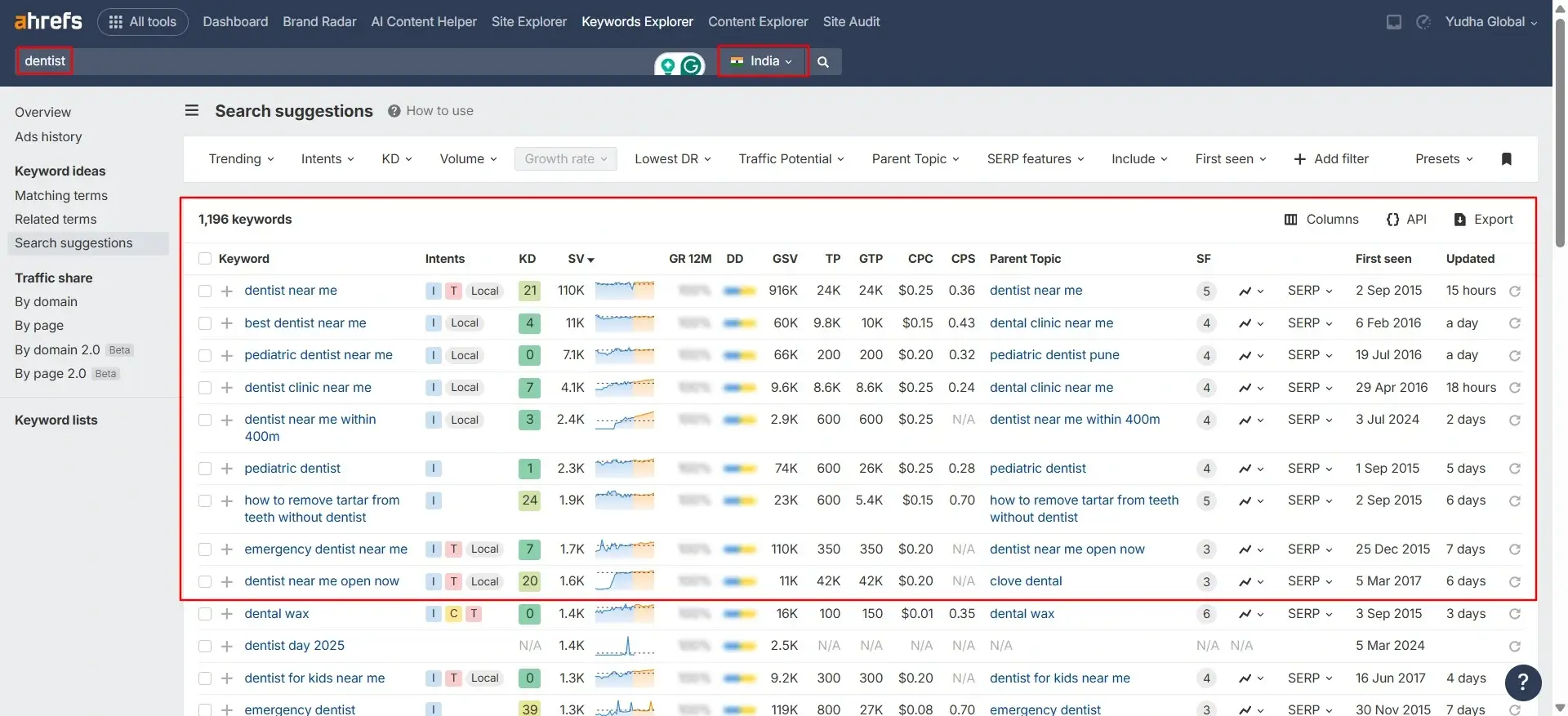The height and width of the screenshot is (716, 1568).
Task: Open the Volume filter dropdown
Action: (468, 159)
